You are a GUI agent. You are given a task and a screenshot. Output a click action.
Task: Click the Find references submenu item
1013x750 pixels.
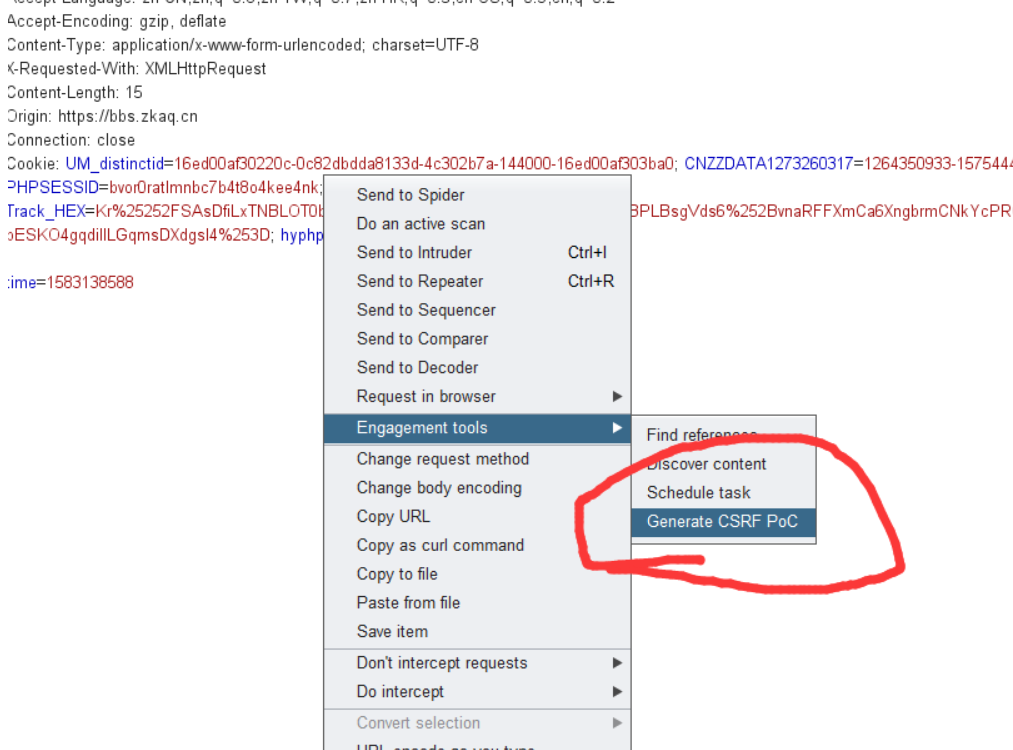[x=724, y=435]
